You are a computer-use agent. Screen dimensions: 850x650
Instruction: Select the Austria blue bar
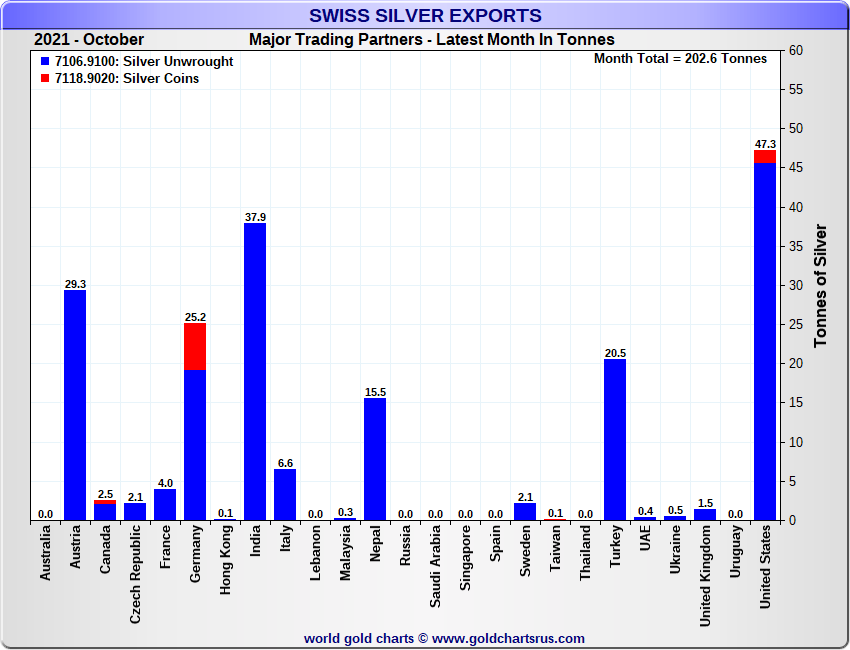(x=75, y=405)
